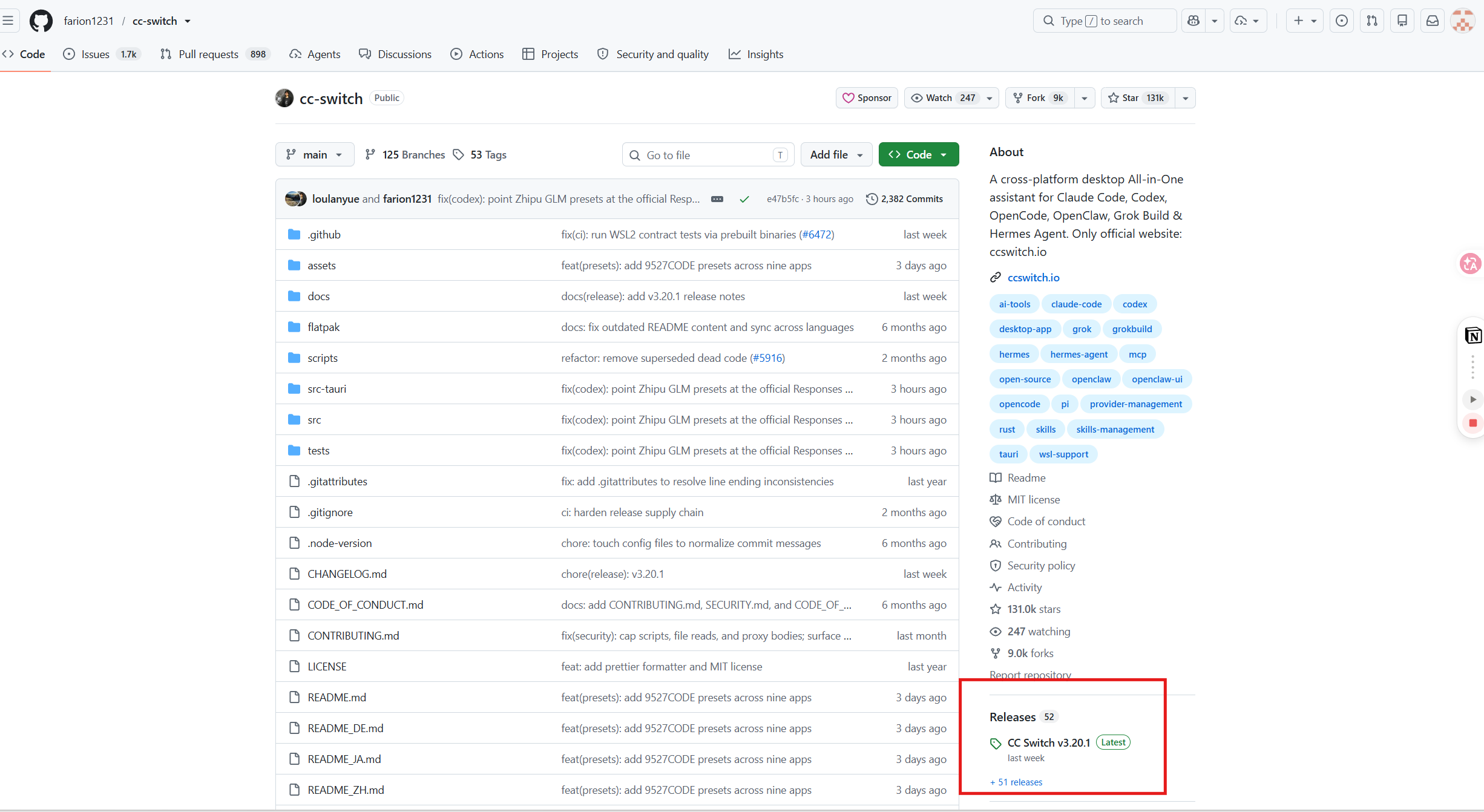The height and width of the screenshot is (812, 1484).
Task: Click the issues icon in top header
Action: [x=1342, y=21]
